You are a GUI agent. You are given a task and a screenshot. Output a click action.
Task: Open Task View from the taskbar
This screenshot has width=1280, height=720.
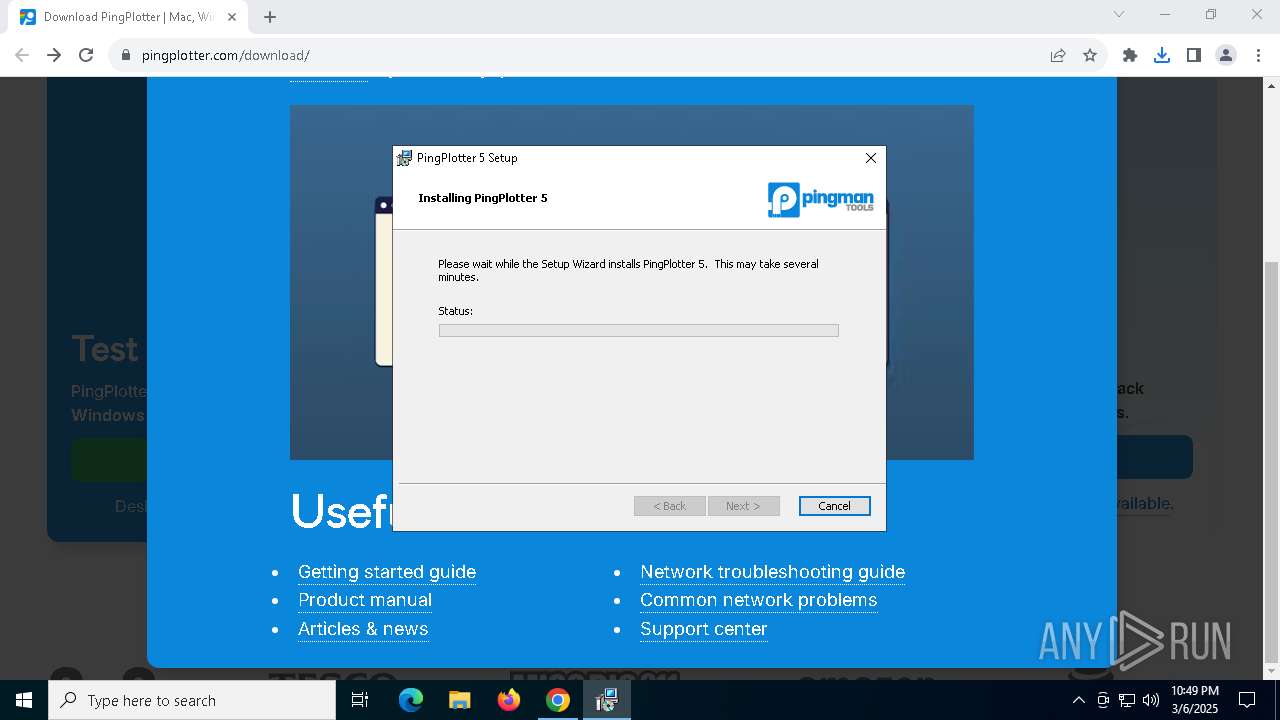(x=360, y=700)
